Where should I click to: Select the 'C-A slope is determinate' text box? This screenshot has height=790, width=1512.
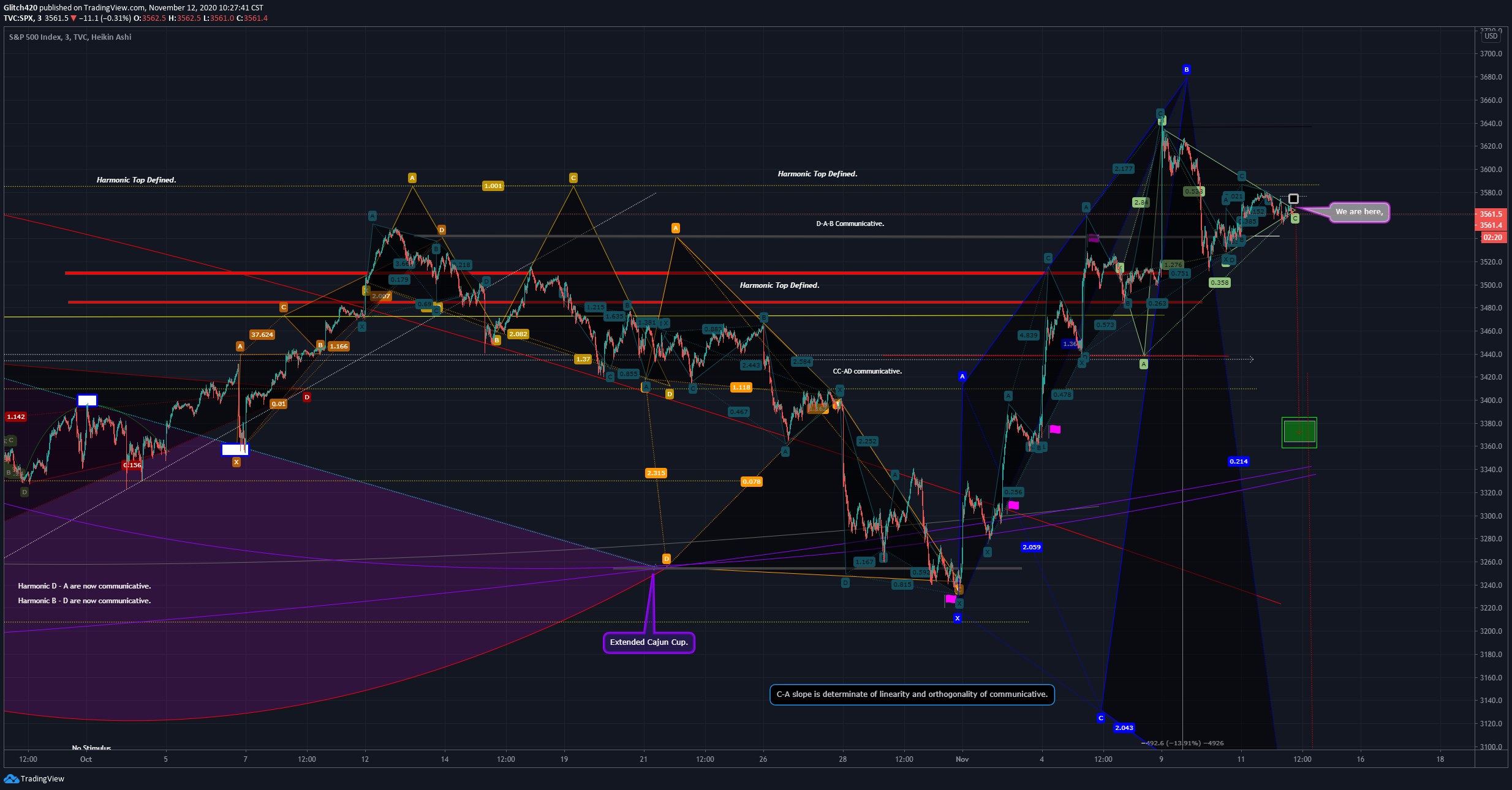tap(912, 694)
